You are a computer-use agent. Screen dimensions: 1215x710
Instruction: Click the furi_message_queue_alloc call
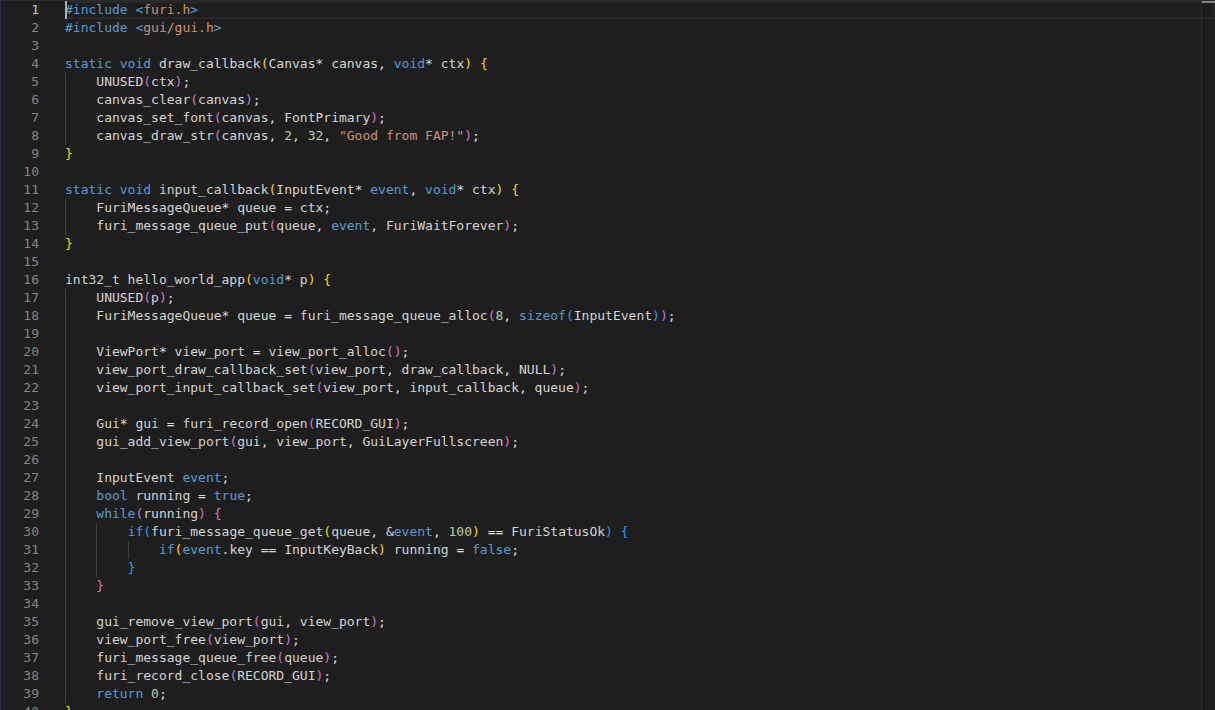393,316
